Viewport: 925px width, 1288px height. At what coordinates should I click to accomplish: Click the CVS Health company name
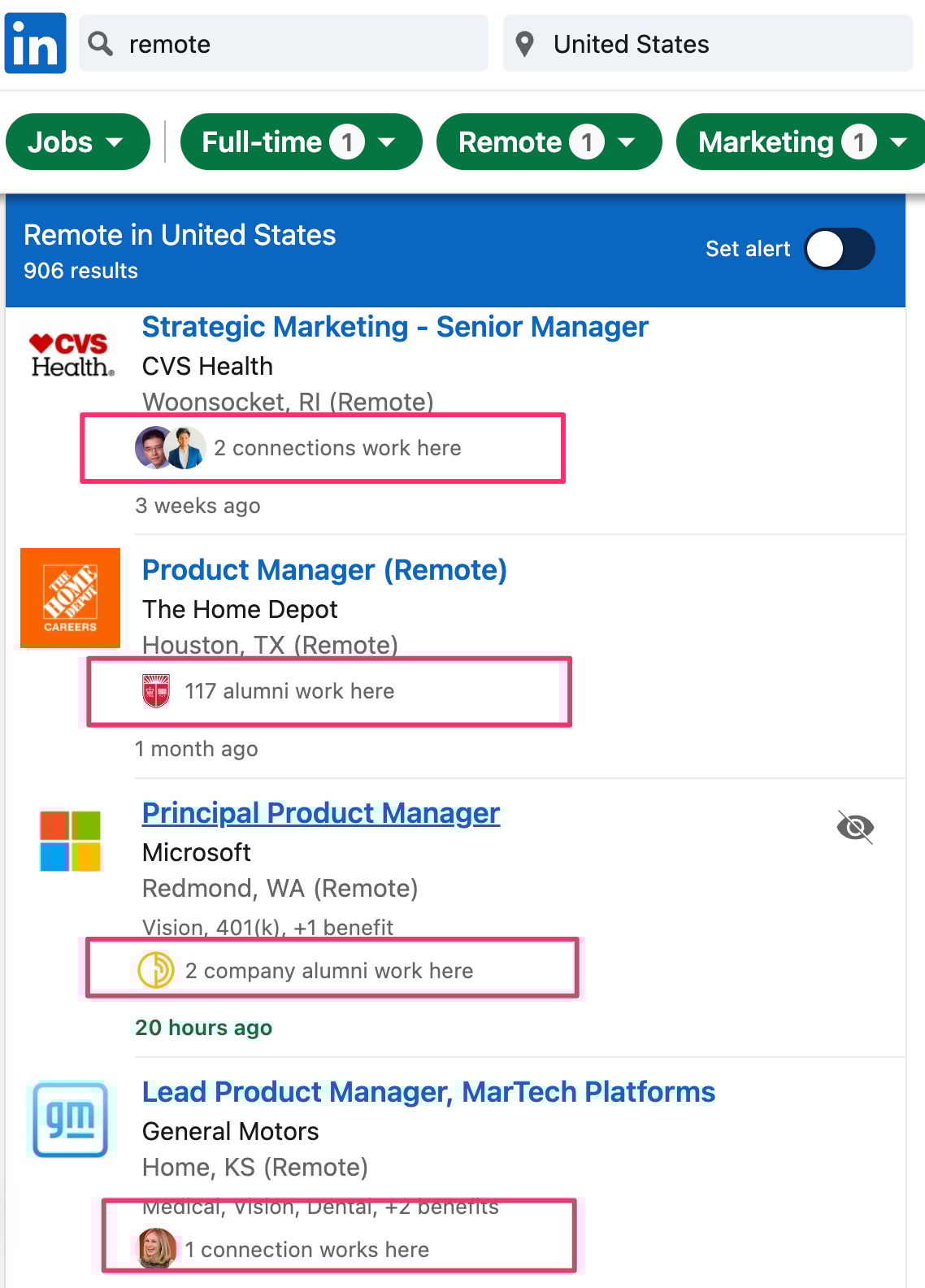207,367
